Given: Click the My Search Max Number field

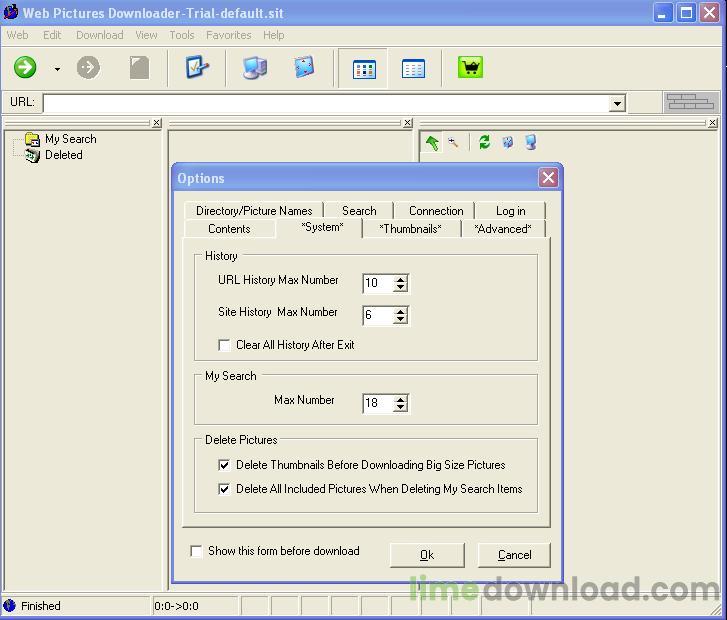Looking at the screenshot, I should pos(378,403).
